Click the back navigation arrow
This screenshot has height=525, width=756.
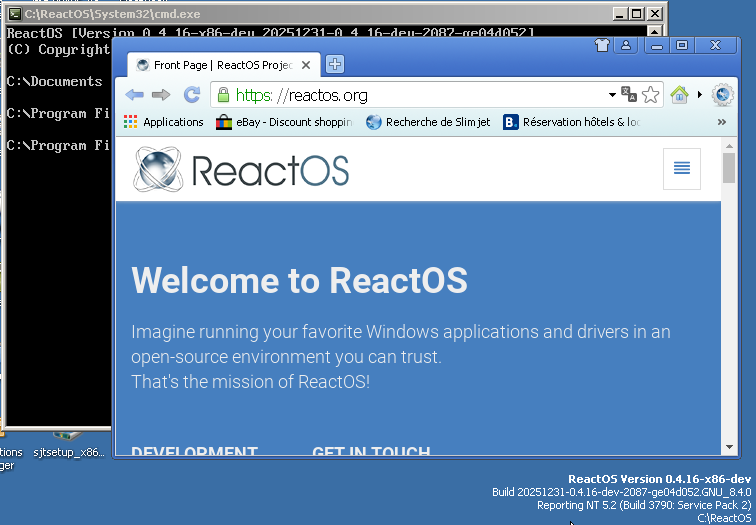point(134,95)
